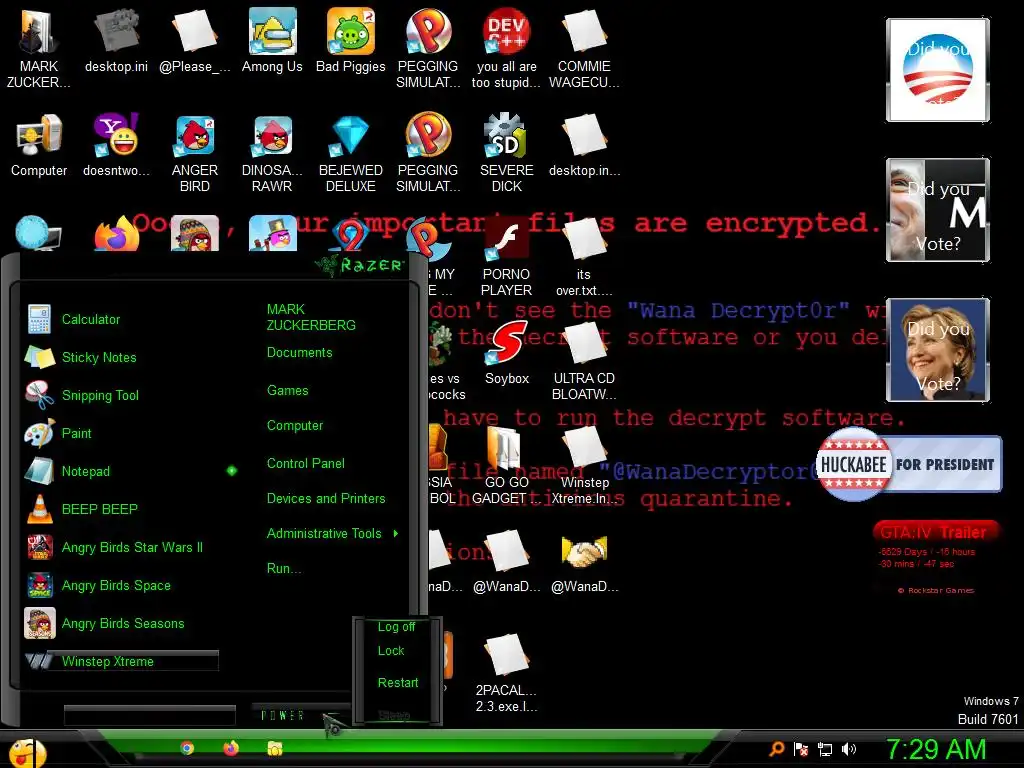Image resolution: width=1024 pixels, height=768 pixels.
Task: Select the its over.txt file icon
Action: (584, 258)
